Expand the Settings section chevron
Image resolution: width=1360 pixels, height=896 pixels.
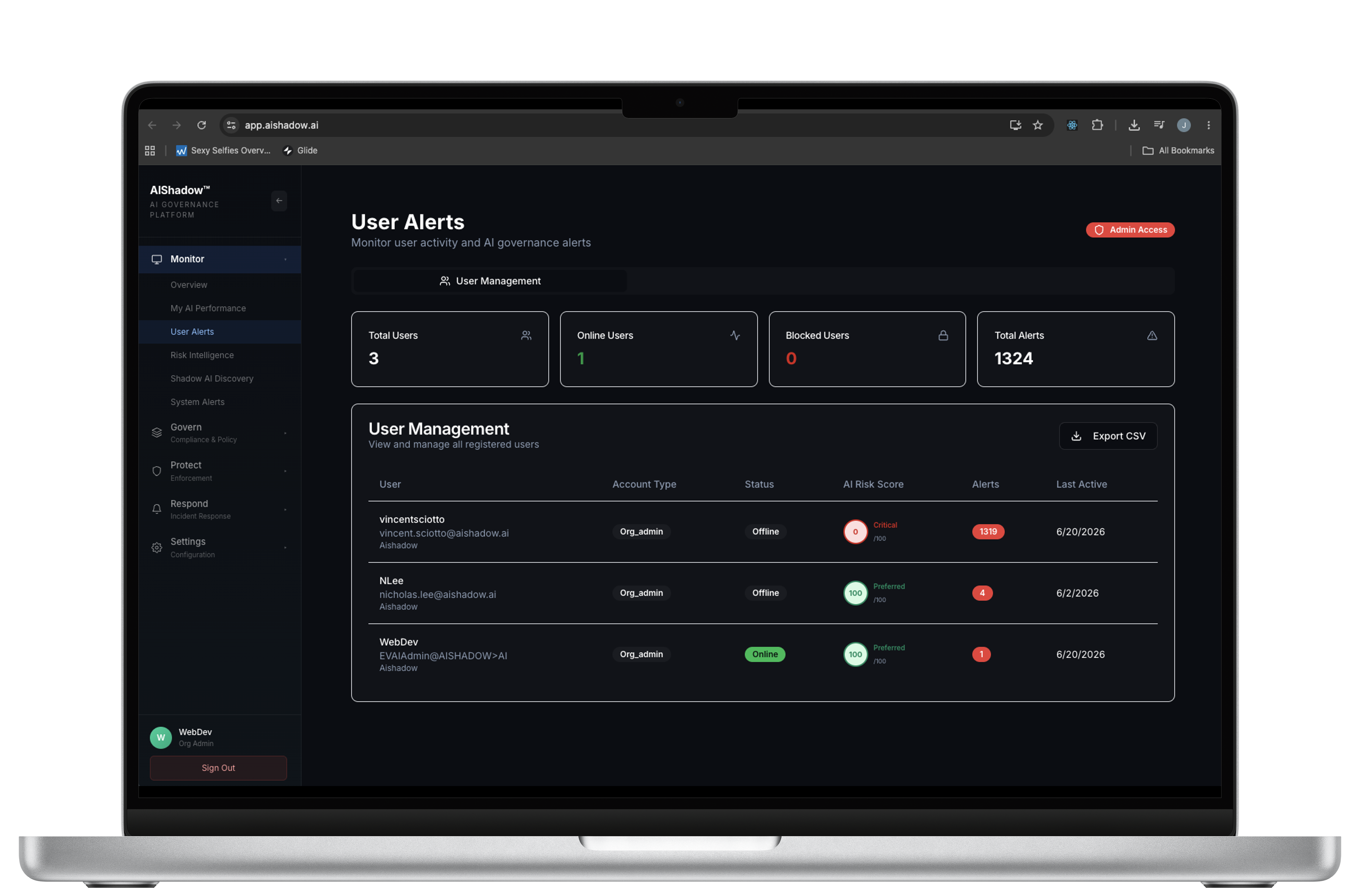coord(285,547)
